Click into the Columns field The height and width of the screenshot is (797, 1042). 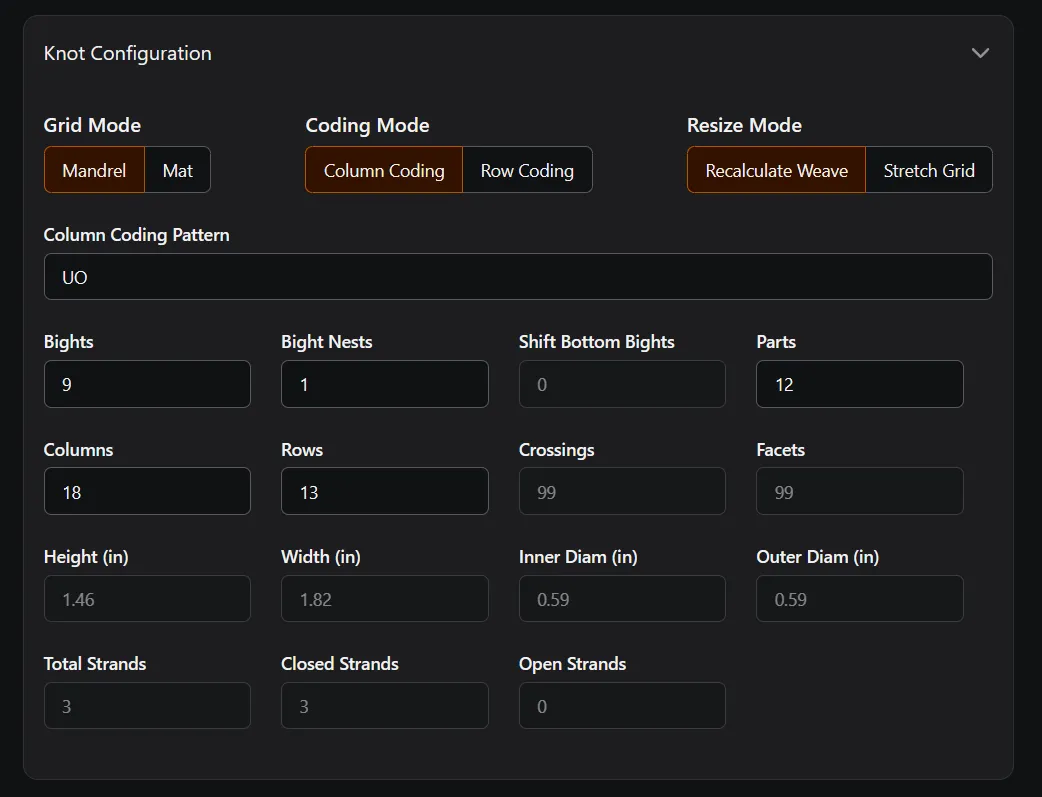point(147,491)
